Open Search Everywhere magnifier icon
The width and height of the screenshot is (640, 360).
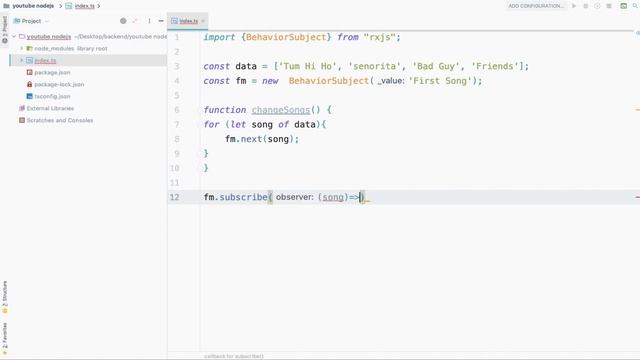click(636, 6)
